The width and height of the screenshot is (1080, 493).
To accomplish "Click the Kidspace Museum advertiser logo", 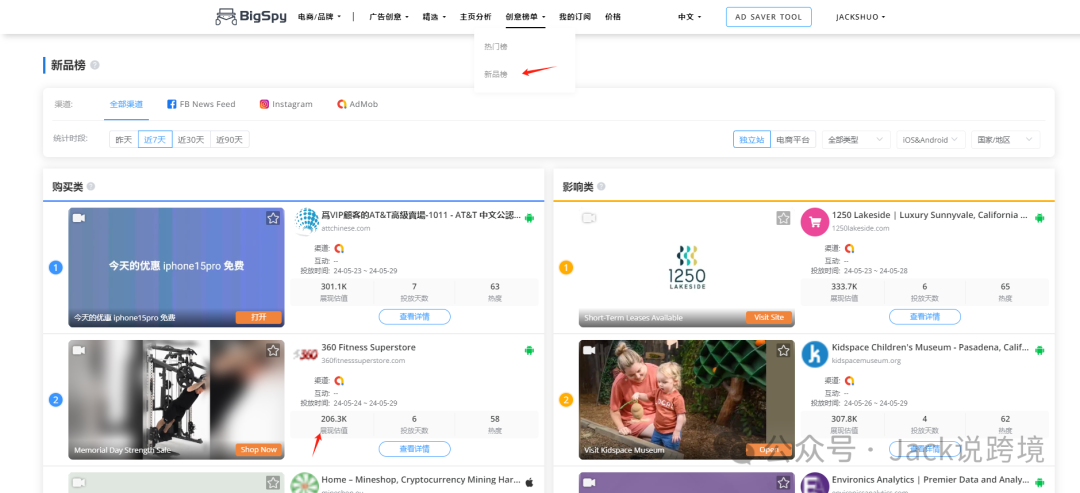I will 815,354.
